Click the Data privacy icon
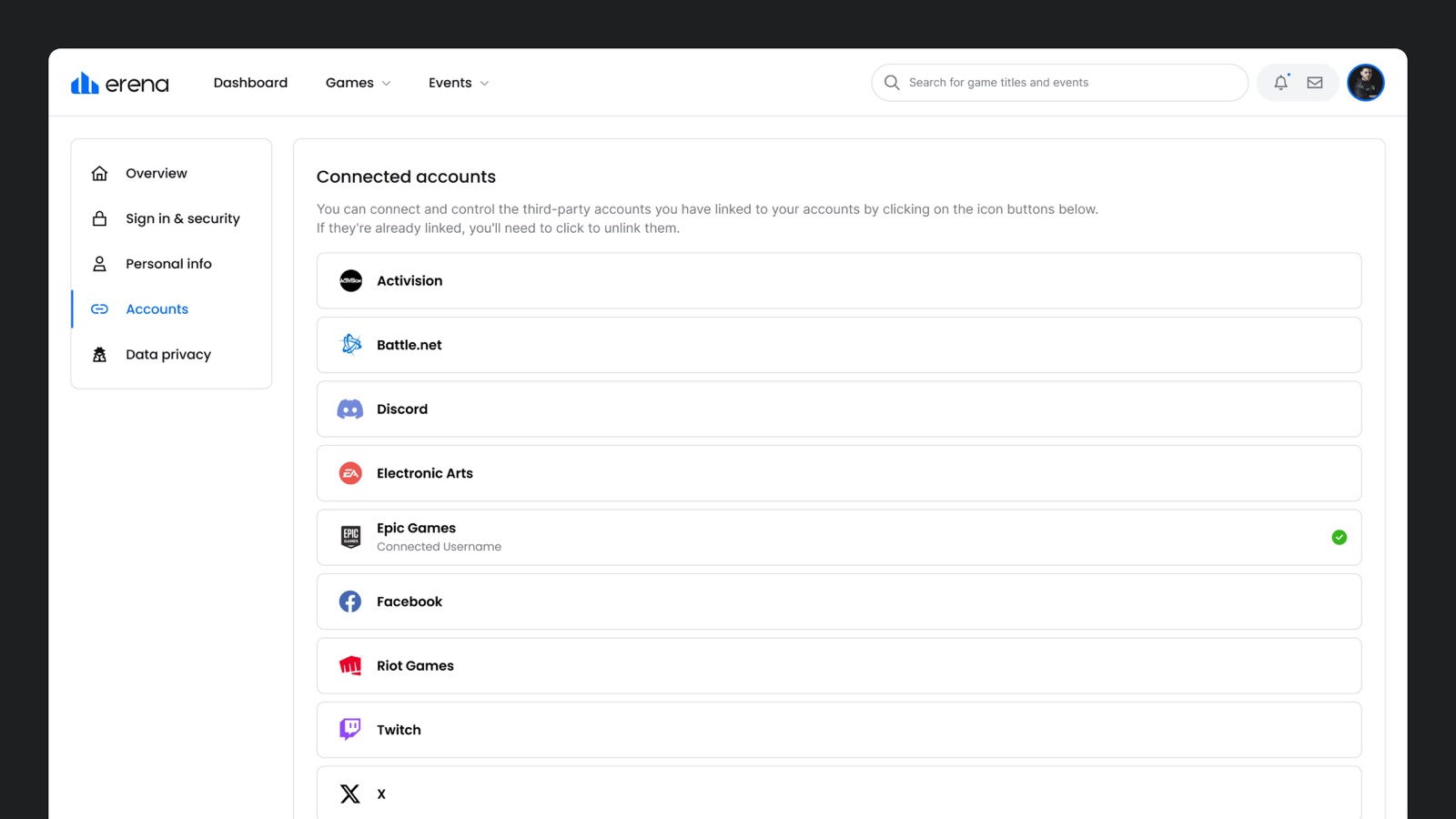 pos(100,355)
